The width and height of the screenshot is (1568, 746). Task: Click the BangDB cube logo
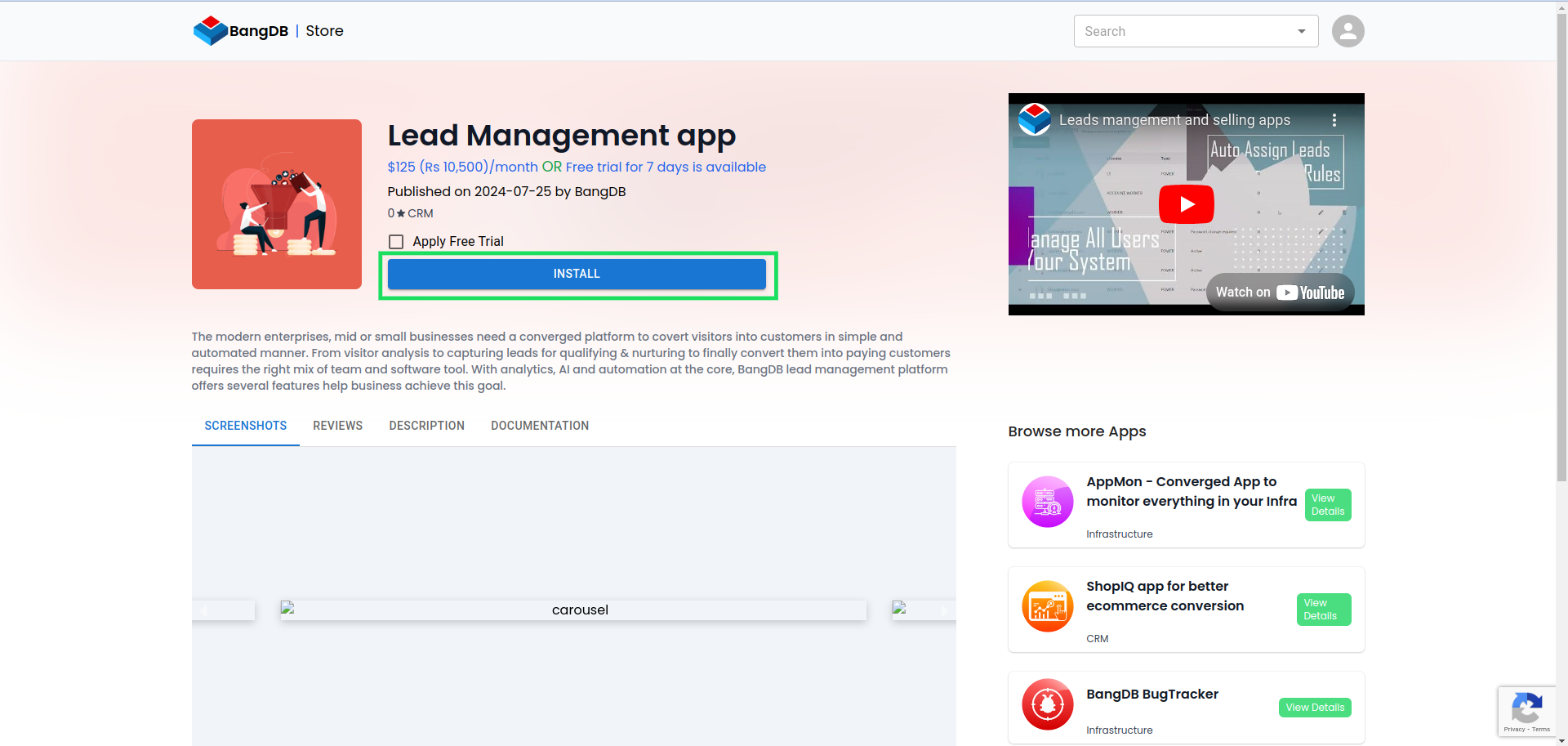(210, 30)
